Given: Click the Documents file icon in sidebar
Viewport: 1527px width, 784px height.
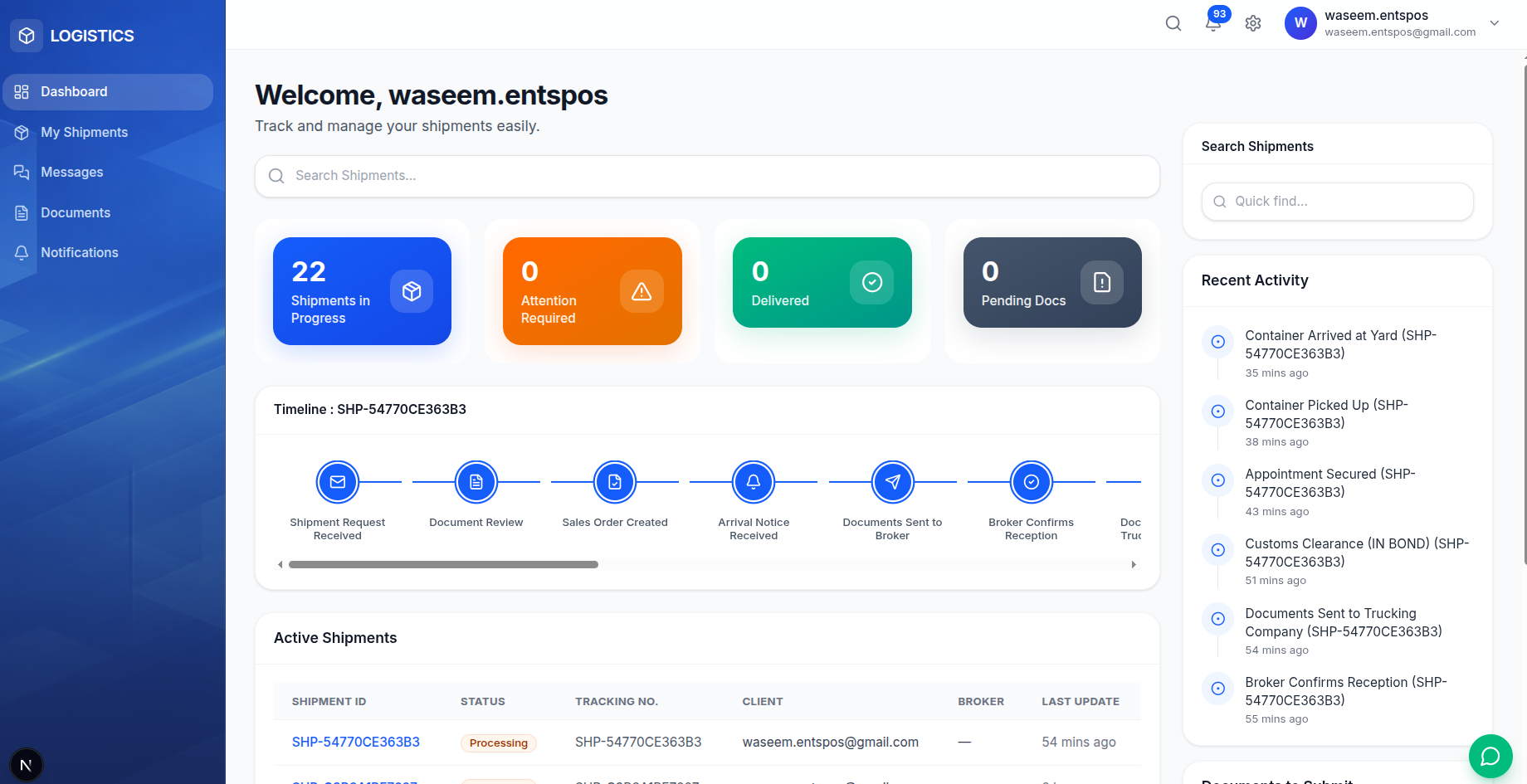Looking at the screenshot, I should tap(22, 213).
